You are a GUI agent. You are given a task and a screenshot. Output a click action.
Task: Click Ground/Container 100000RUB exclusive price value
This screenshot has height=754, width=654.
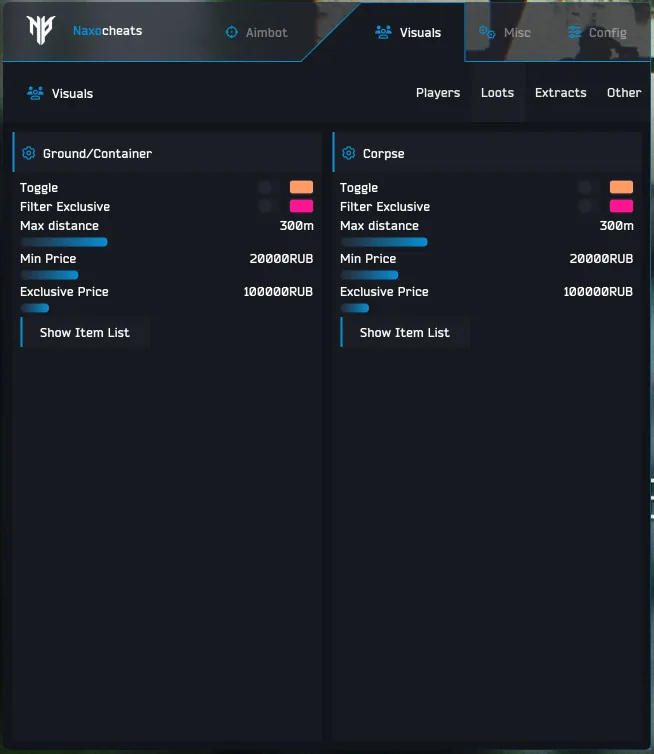[278, 291]
